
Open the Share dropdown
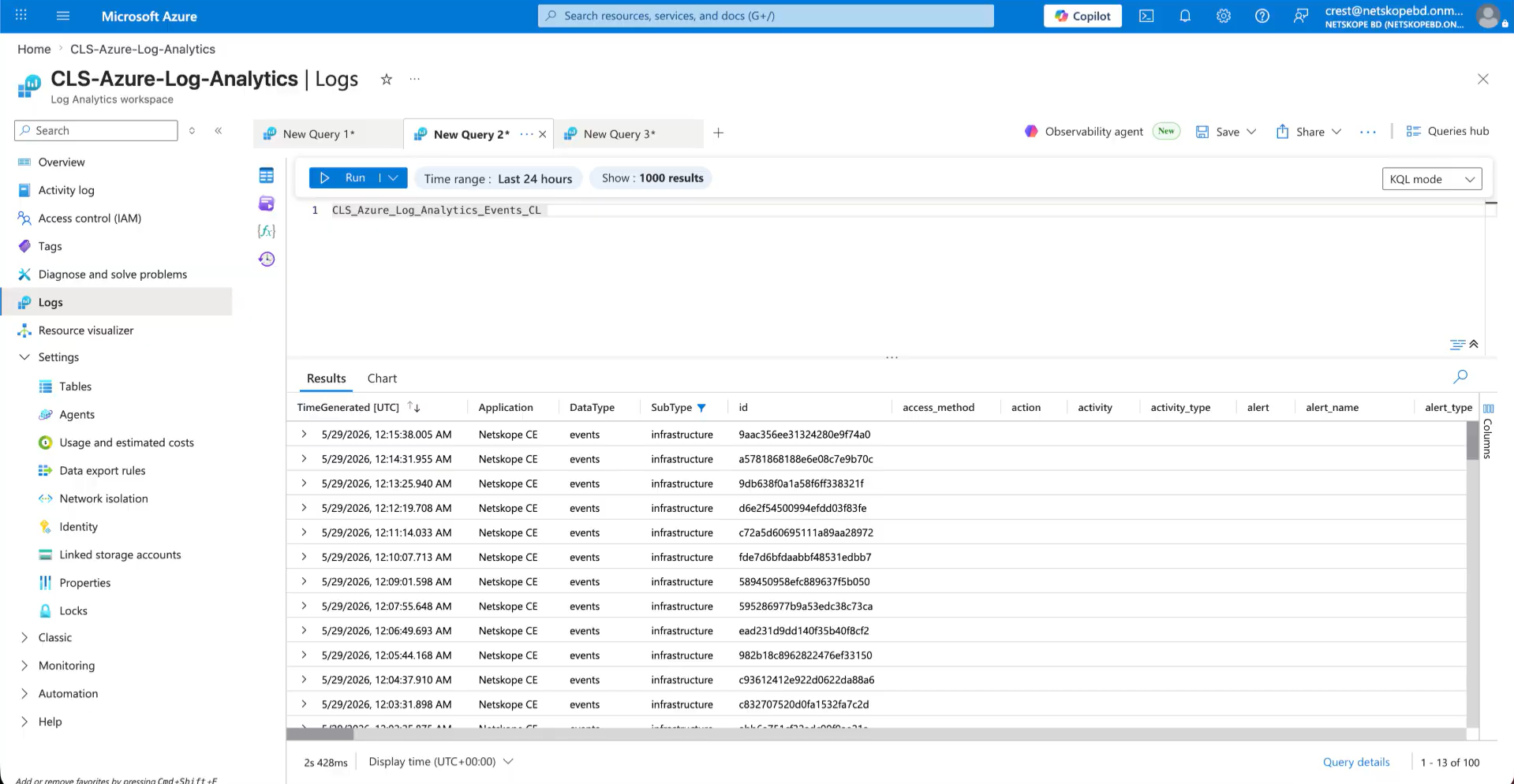click(1336, 132)
